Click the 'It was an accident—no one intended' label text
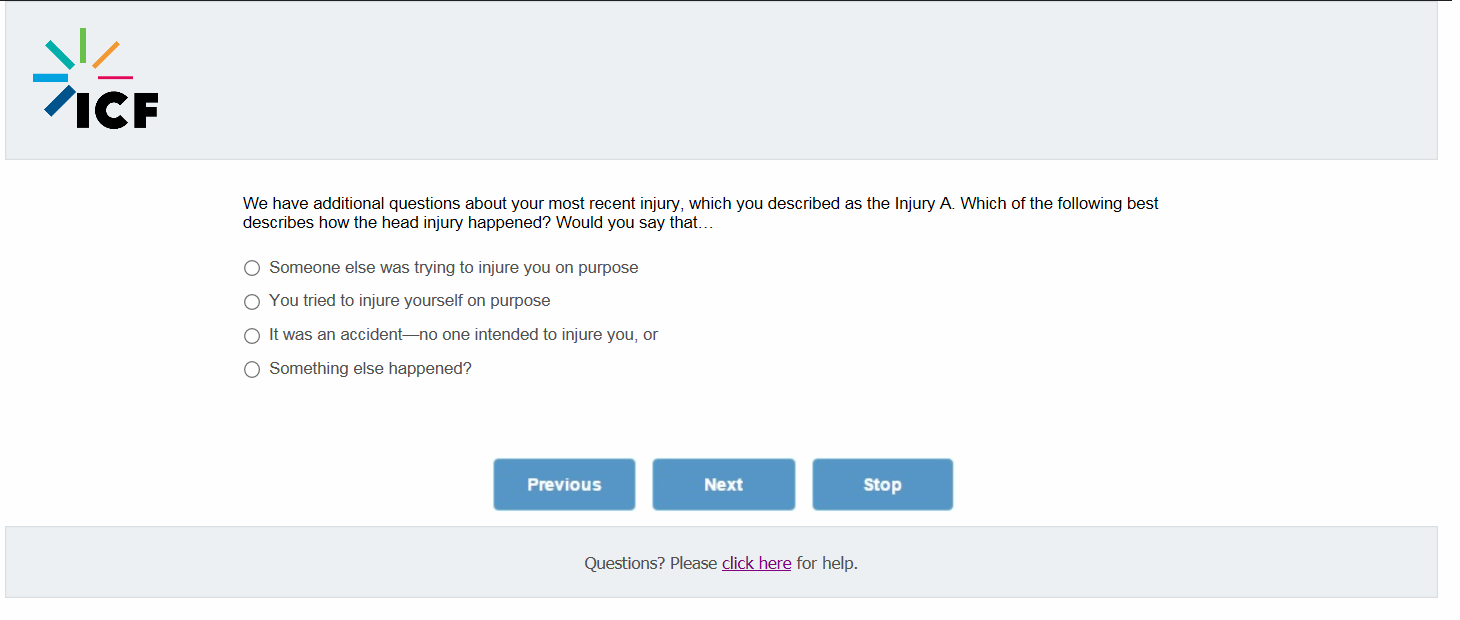This screenshot has height=620, width=1460. (x=463, y=335)
